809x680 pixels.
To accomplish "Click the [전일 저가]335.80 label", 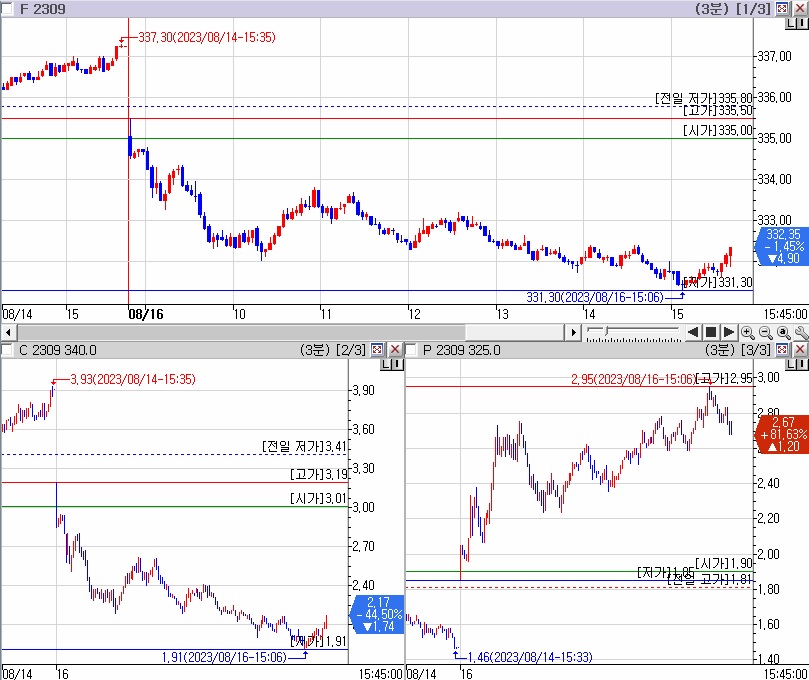I will (704, 98).
